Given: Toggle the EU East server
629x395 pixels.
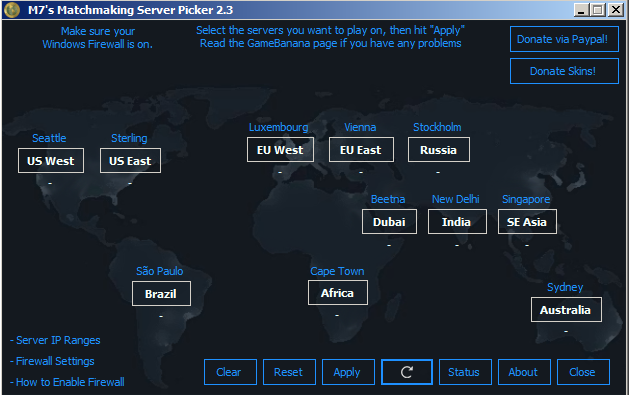Looking at the screenshot, I should [x=361, y=150].
